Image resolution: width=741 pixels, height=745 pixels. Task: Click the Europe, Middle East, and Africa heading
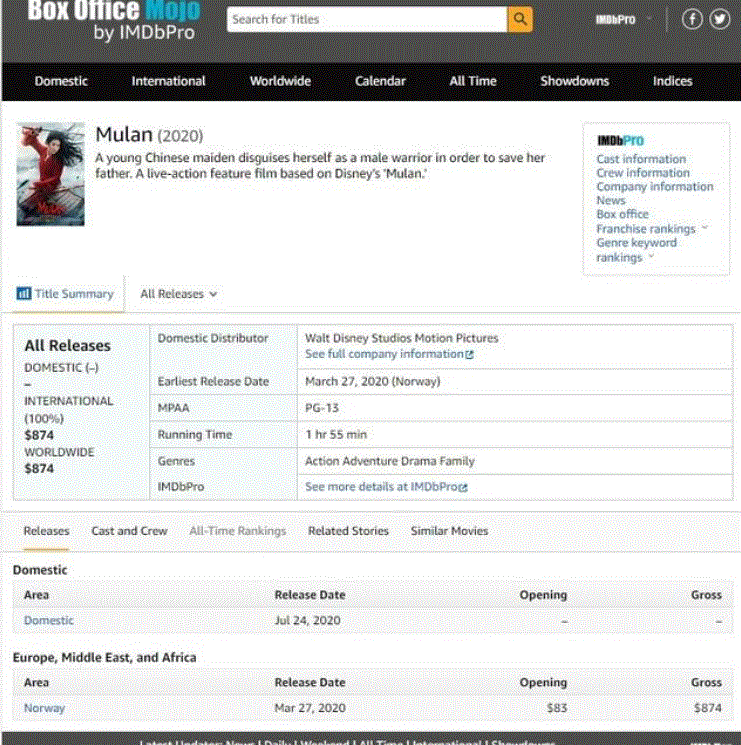104,658
